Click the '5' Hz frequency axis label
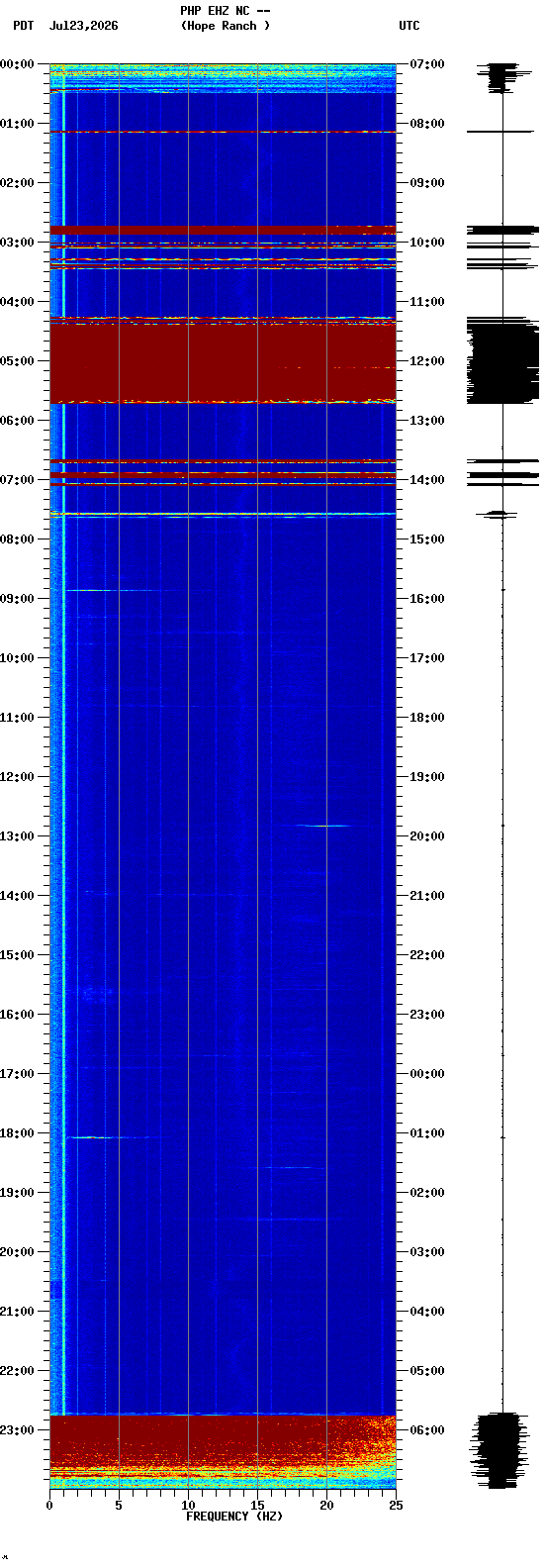 (119, 1506)
